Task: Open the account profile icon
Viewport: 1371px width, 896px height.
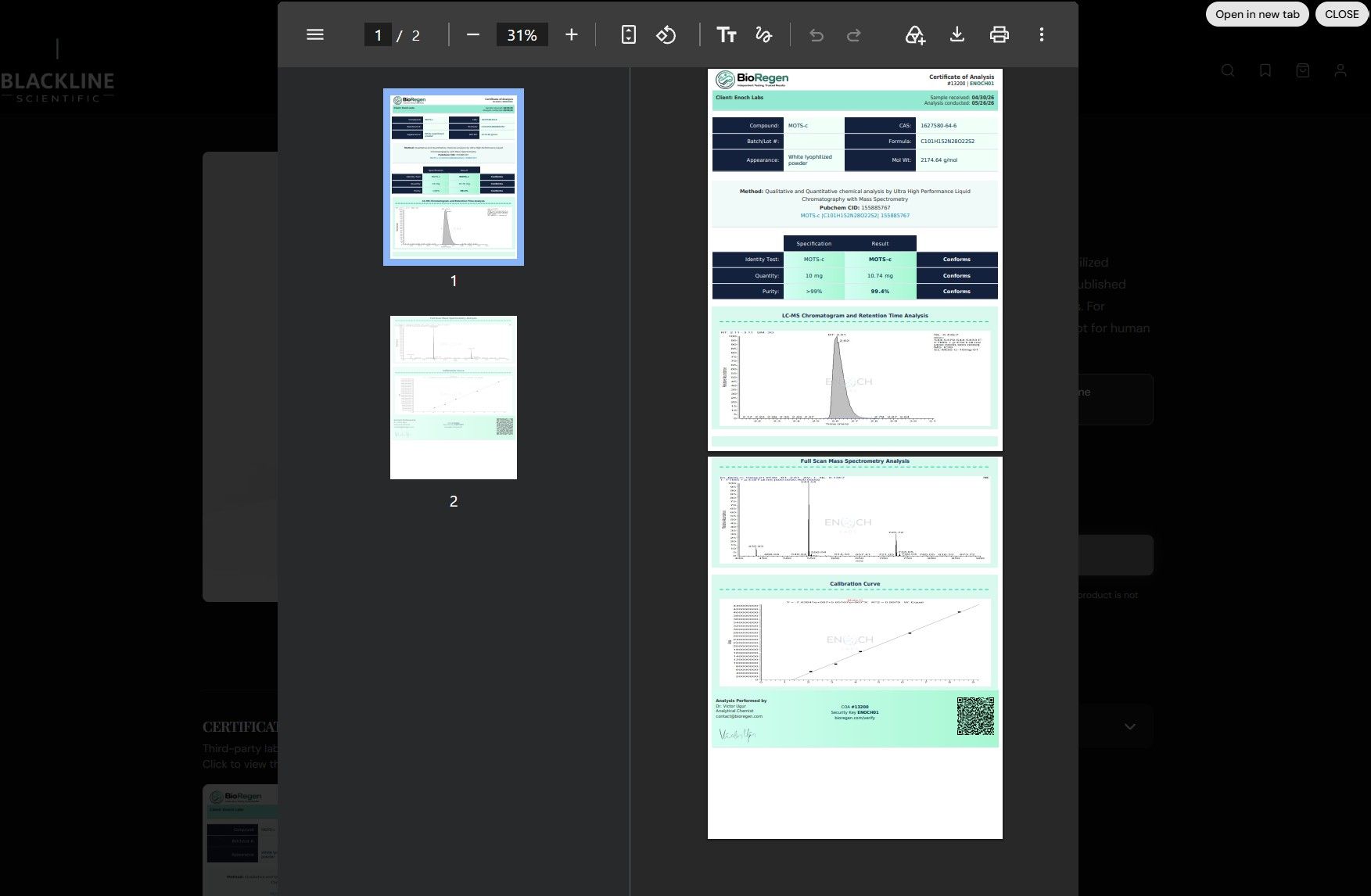Action: coord(1340,70)
